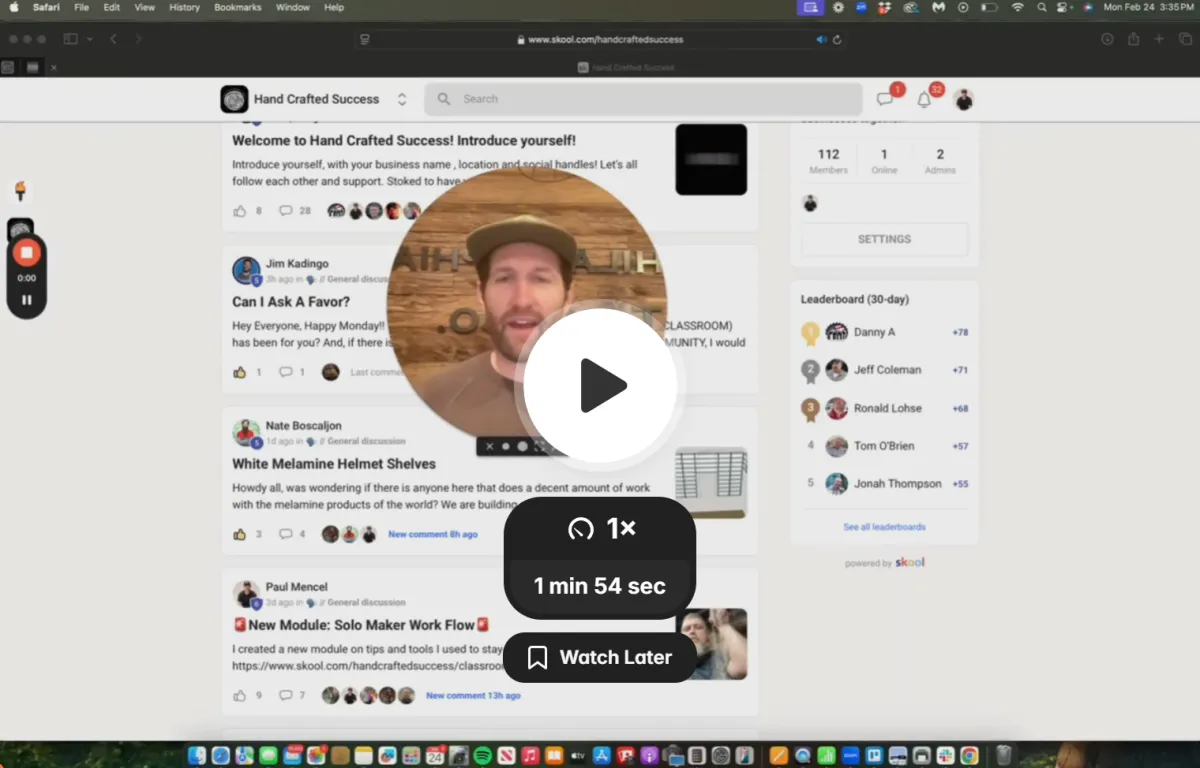
Task: Open the Welcome post black thumbnail
Action: pos(711,159)
